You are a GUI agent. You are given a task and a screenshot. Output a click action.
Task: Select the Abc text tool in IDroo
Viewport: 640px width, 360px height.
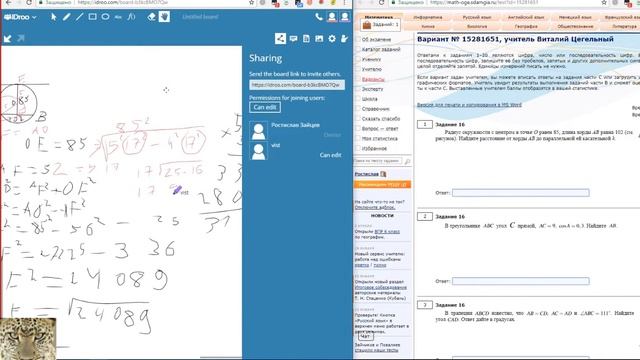(x=118, y=17)
